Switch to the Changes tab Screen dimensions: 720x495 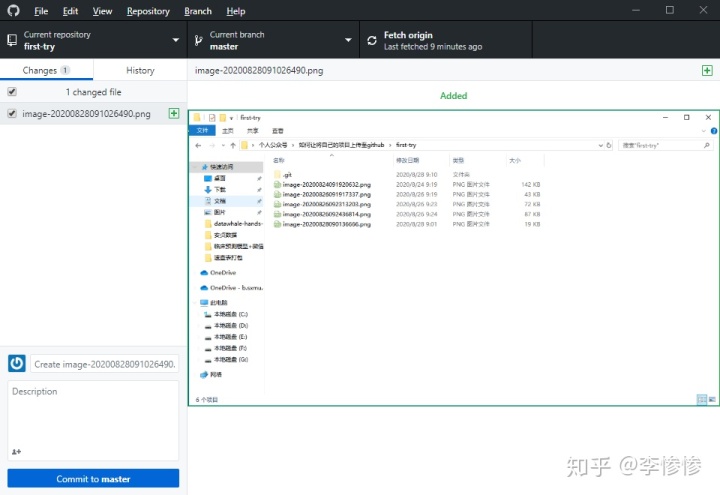[46, 70]
